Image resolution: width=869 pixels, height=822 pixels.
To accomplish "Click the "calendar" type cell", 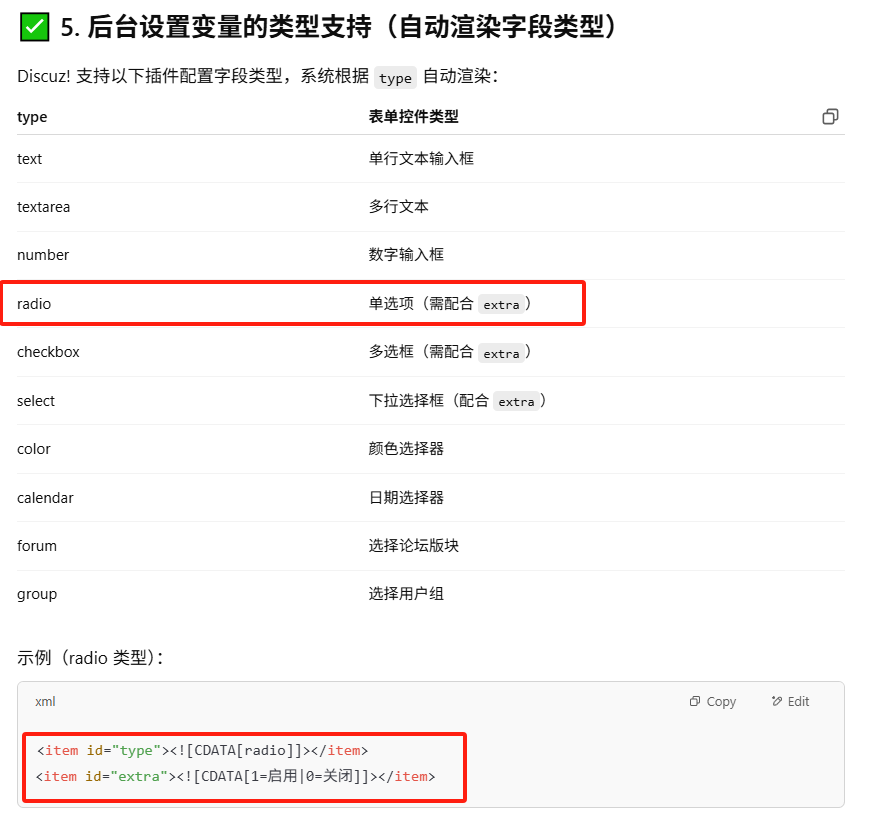I will coord(45,498).
